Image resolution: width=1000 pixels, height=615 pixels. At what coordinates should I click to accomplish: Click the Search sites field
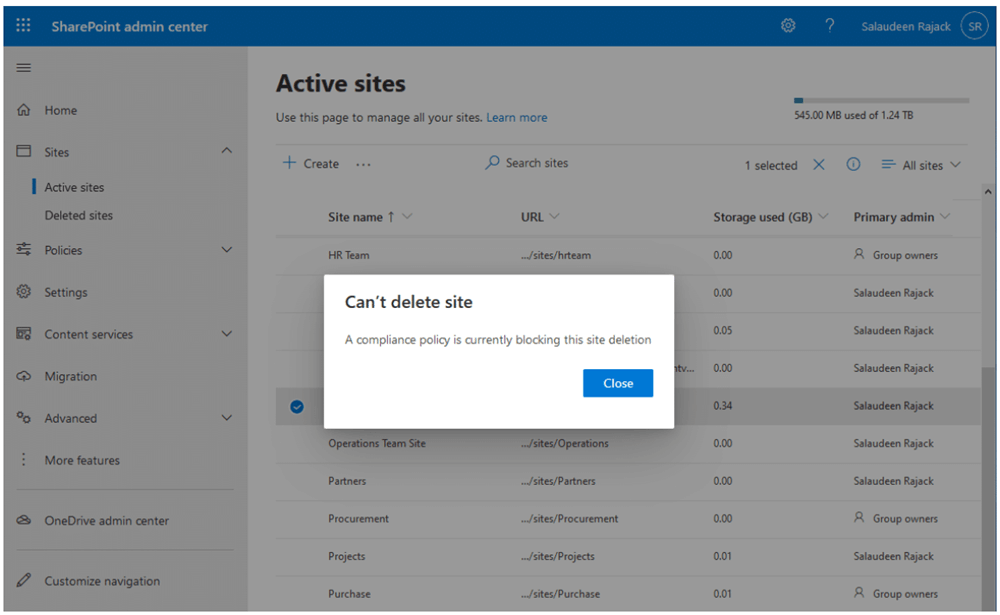(536, 163)
